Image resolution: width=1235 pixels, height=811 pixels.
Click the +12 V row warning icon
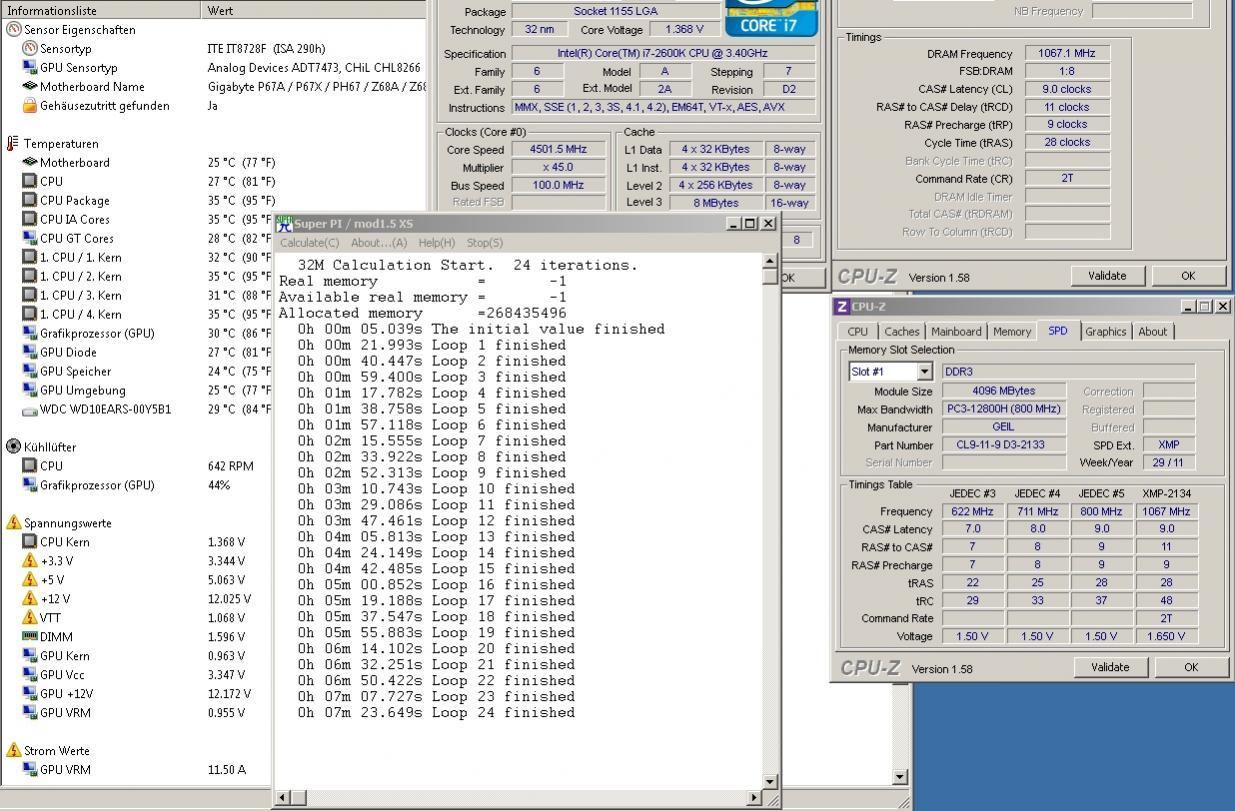tap(30, 599)
